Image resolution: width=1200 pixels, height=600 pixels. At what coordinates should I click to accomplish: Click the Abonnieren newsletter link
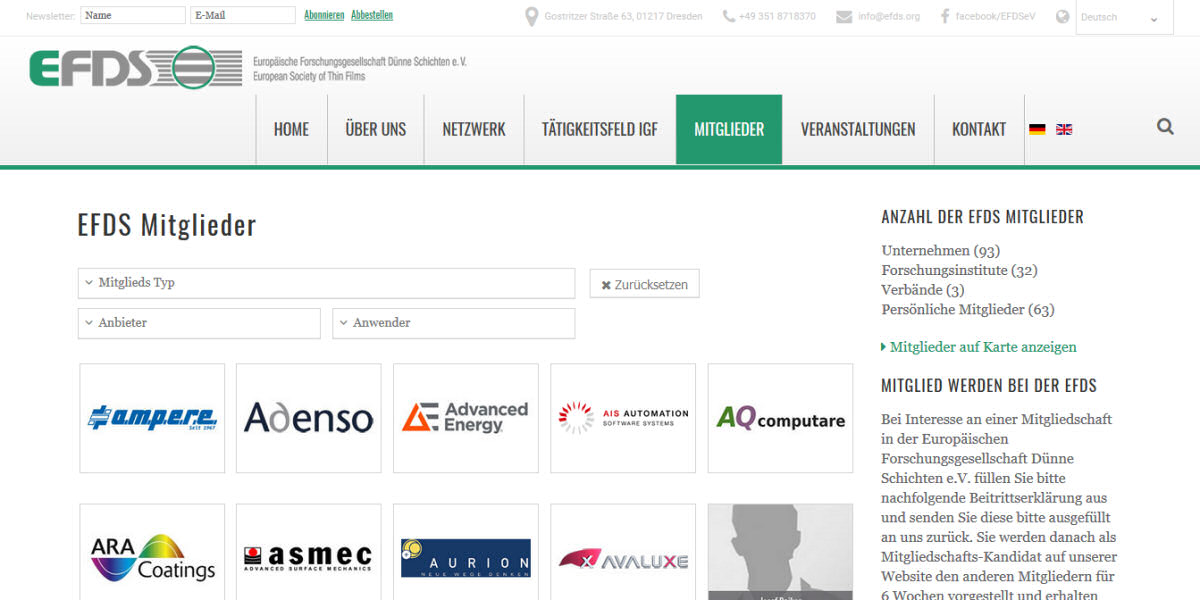[x=324, y=15]
